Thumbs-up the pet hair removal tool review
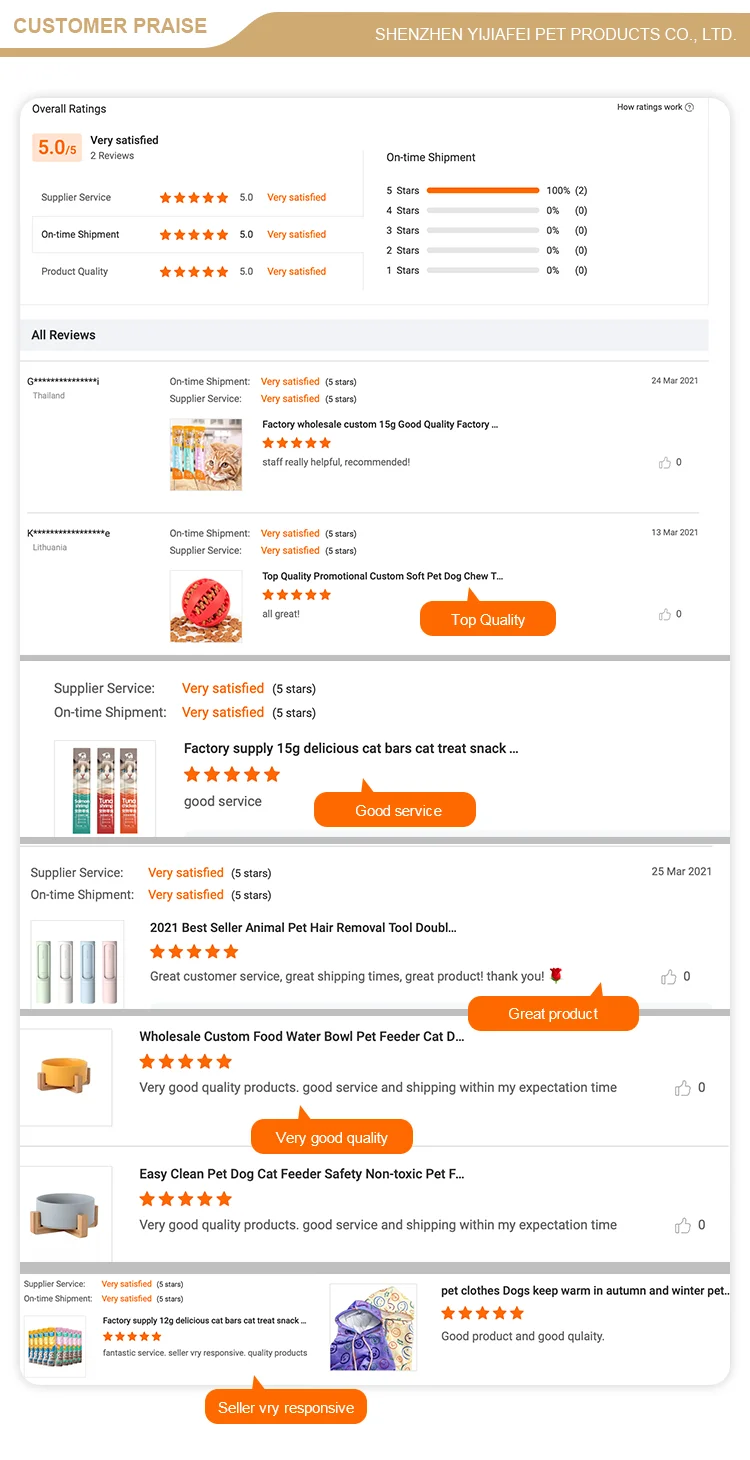Image resolution: width=750 pixels, height=1460 pixels. pyautogui.click(x=669, y=977)
